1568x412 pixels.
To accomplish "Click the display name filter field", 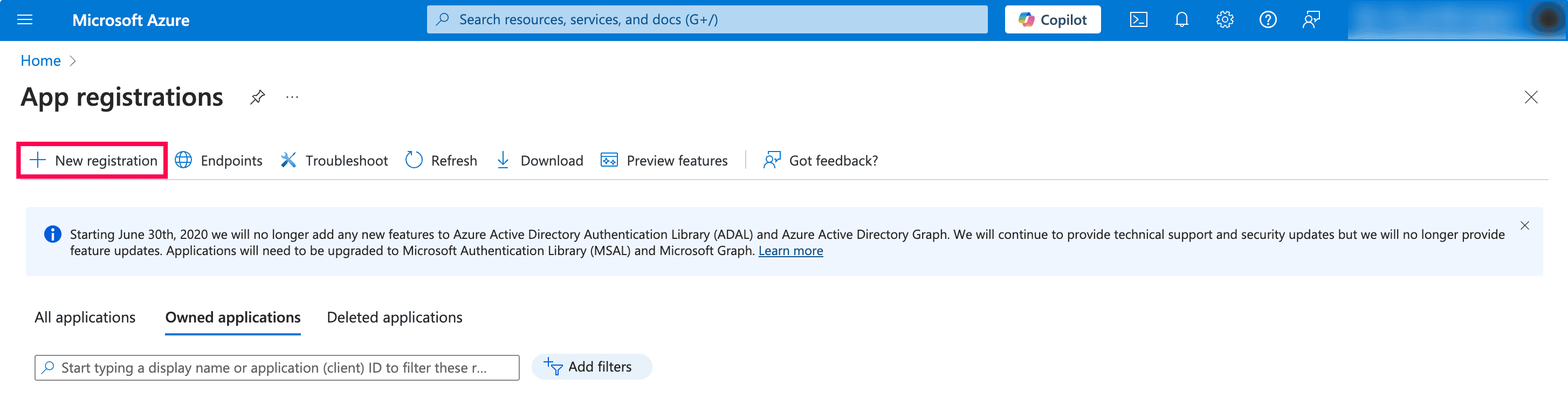I will [277, 368].
